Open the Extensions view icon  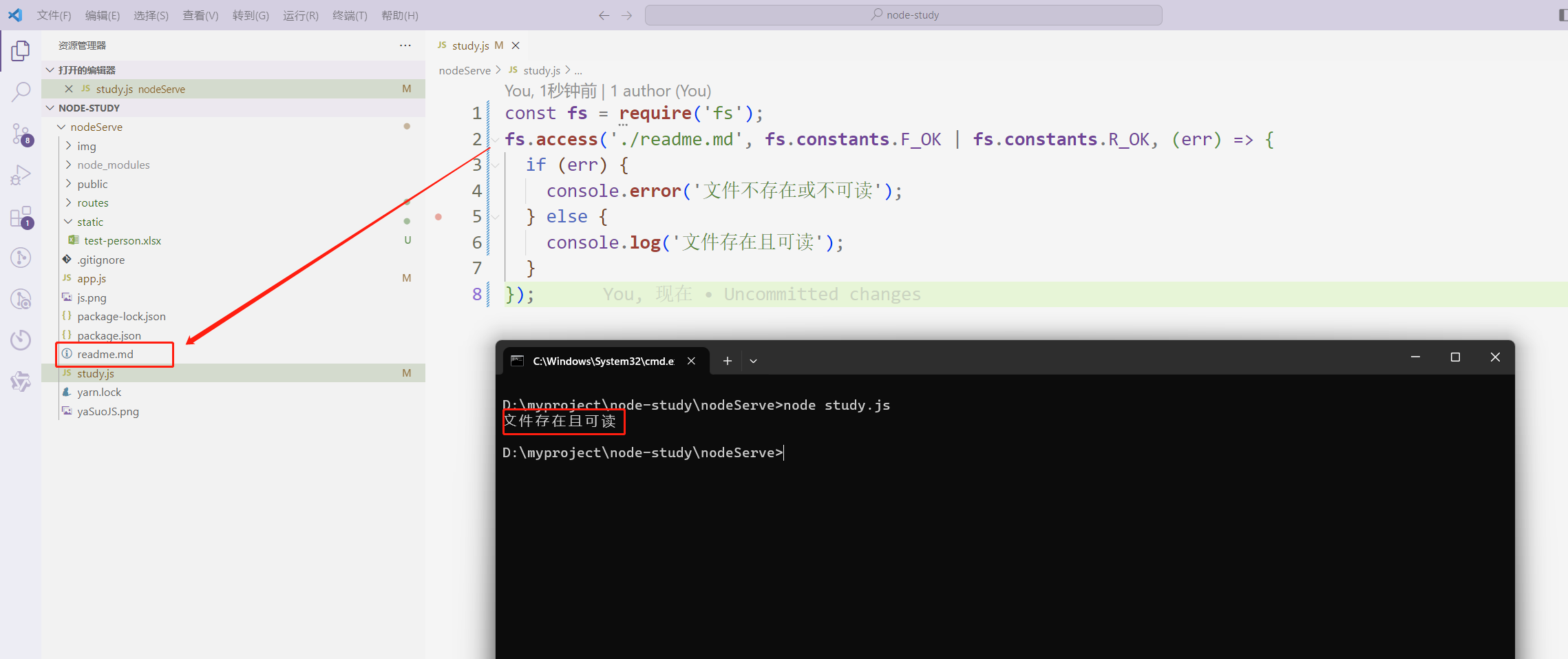pos(21,217)
